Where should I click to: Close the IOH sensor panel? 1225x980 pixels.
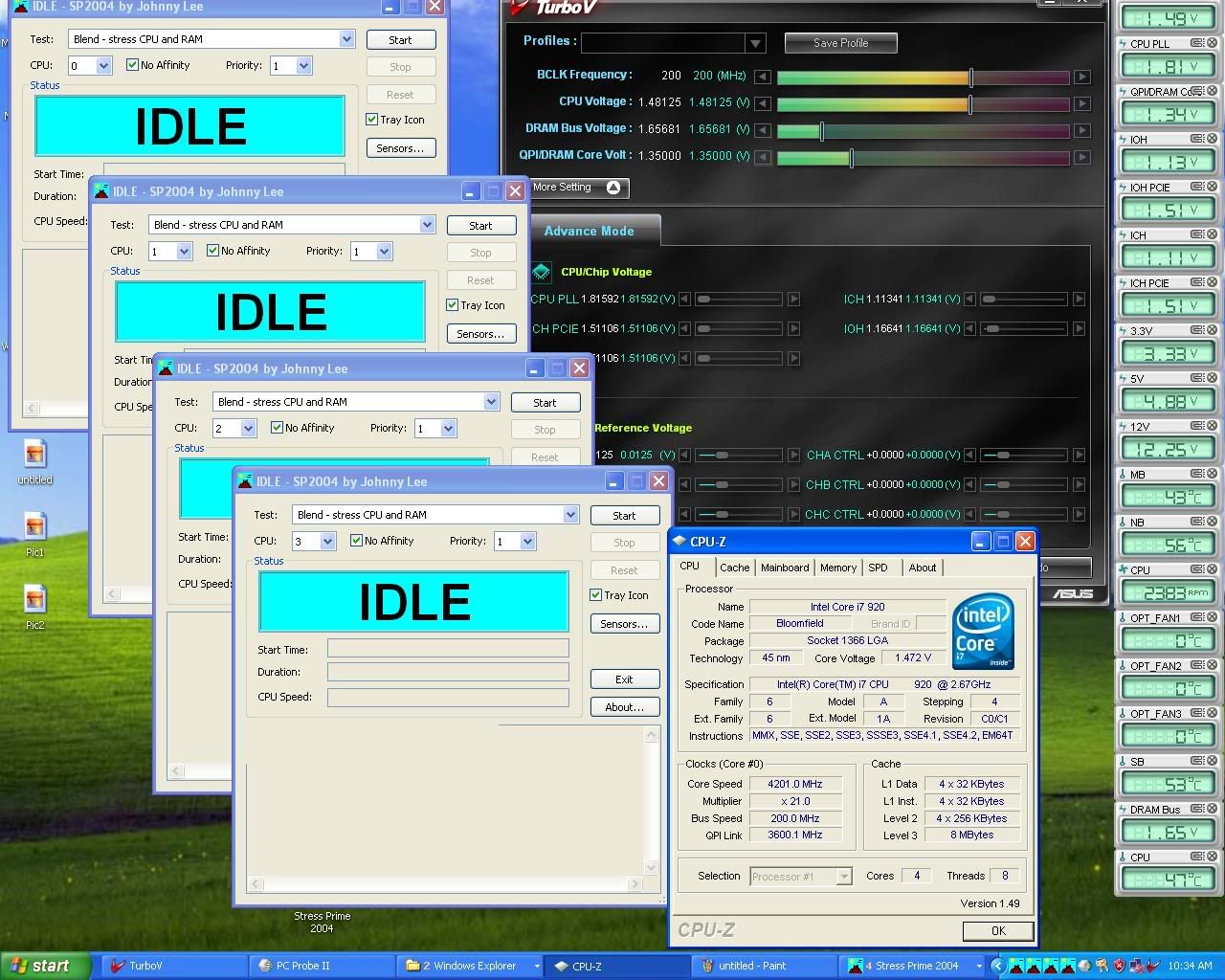click(1213, 139)
